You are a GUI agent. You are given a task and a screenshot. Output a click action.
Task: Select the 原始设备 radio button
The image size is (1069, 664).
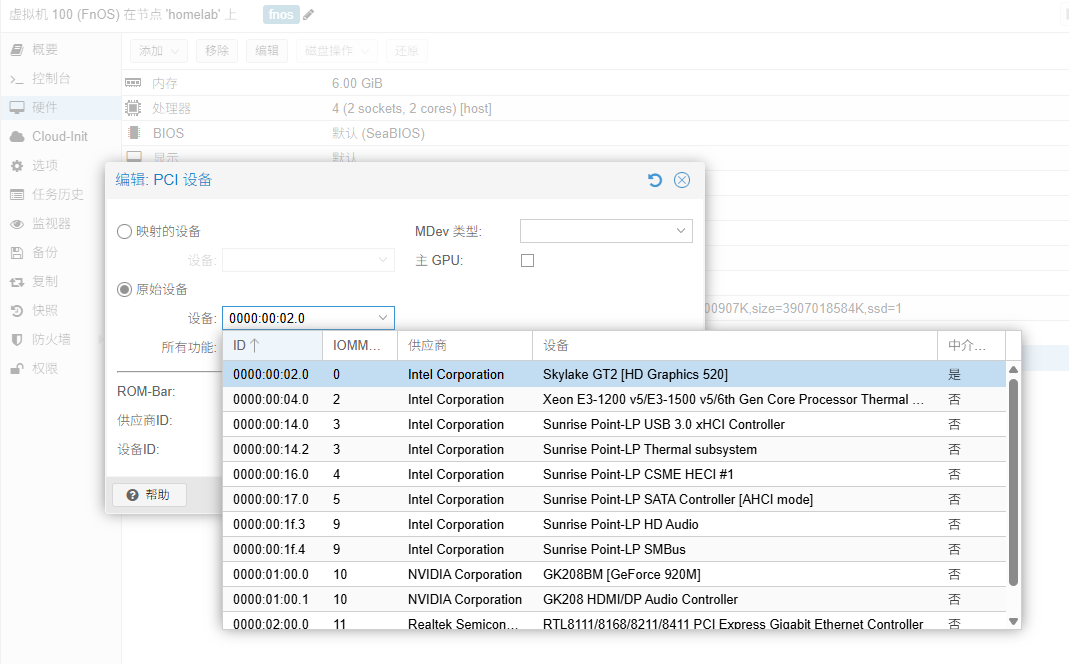pyautogui.click(x=125, y=289)
